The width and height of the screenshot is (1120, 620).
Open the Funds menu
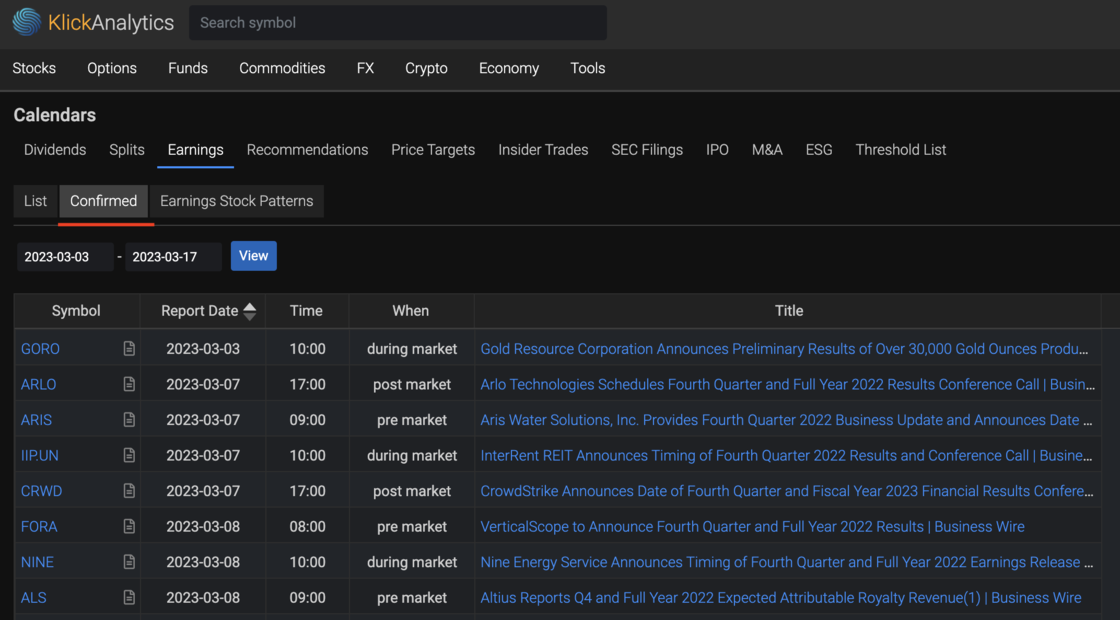coord(188,69)
